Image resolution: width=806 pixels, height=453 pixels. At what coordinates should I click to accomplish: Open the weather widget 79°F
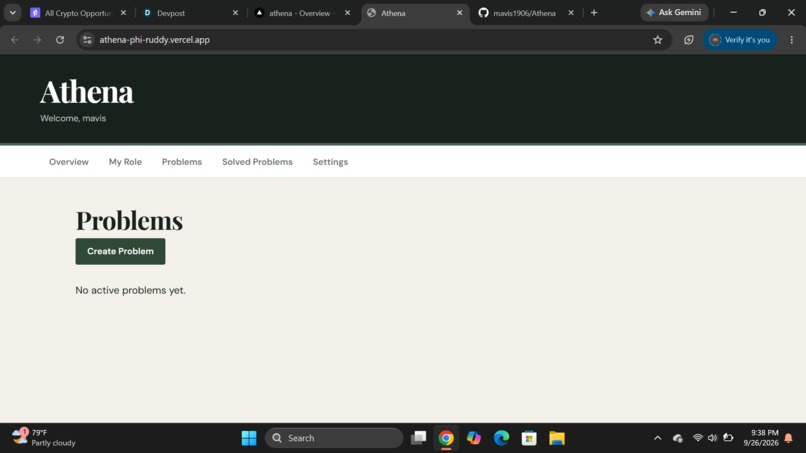click(44, 438)
